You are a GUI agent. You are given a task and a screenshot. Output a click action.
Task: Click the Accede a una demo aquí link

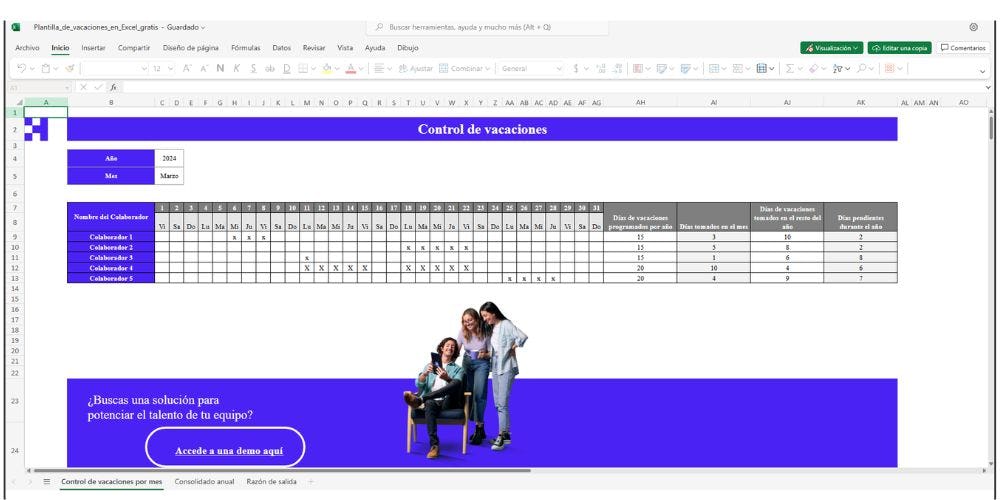pos(229,451)
